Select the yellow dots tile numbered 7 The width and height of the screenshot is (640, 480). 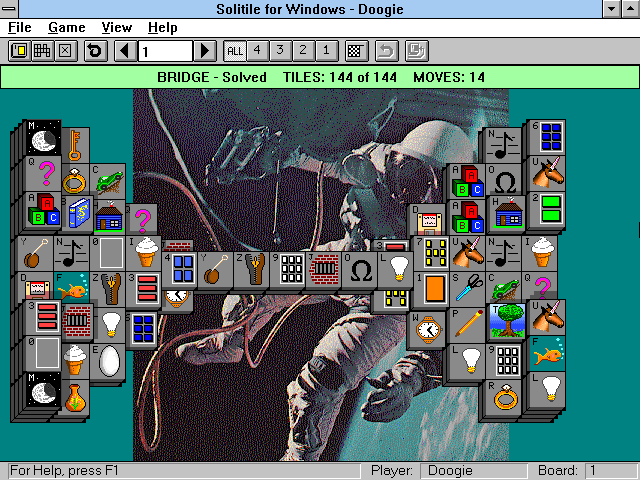pyautogui.click(x=432, y=253)
